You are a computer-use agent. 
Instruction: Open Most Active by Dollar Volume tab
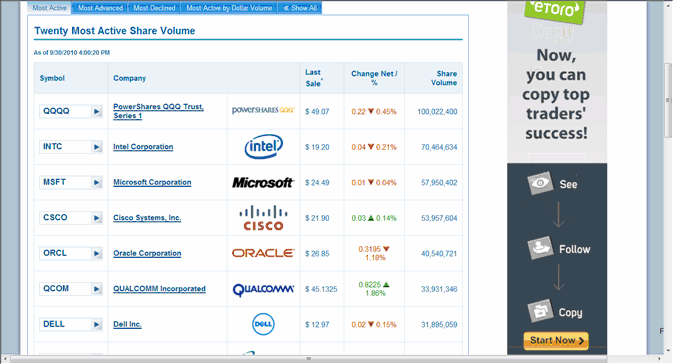pos(229,8)
